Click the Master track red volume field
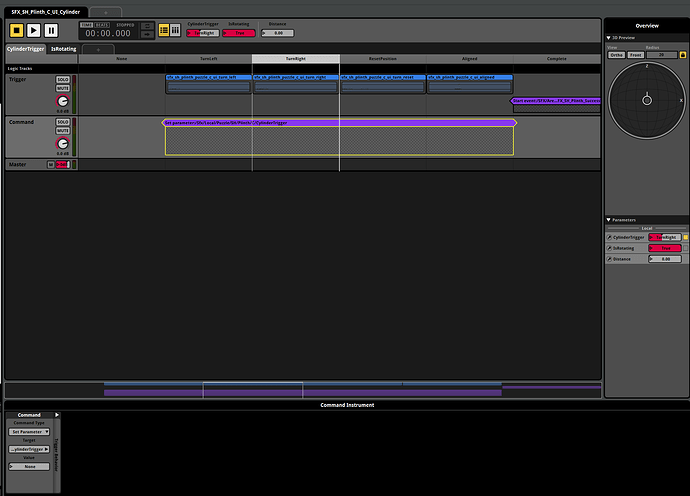The image size is (690, 496). [x=62, y=164]
